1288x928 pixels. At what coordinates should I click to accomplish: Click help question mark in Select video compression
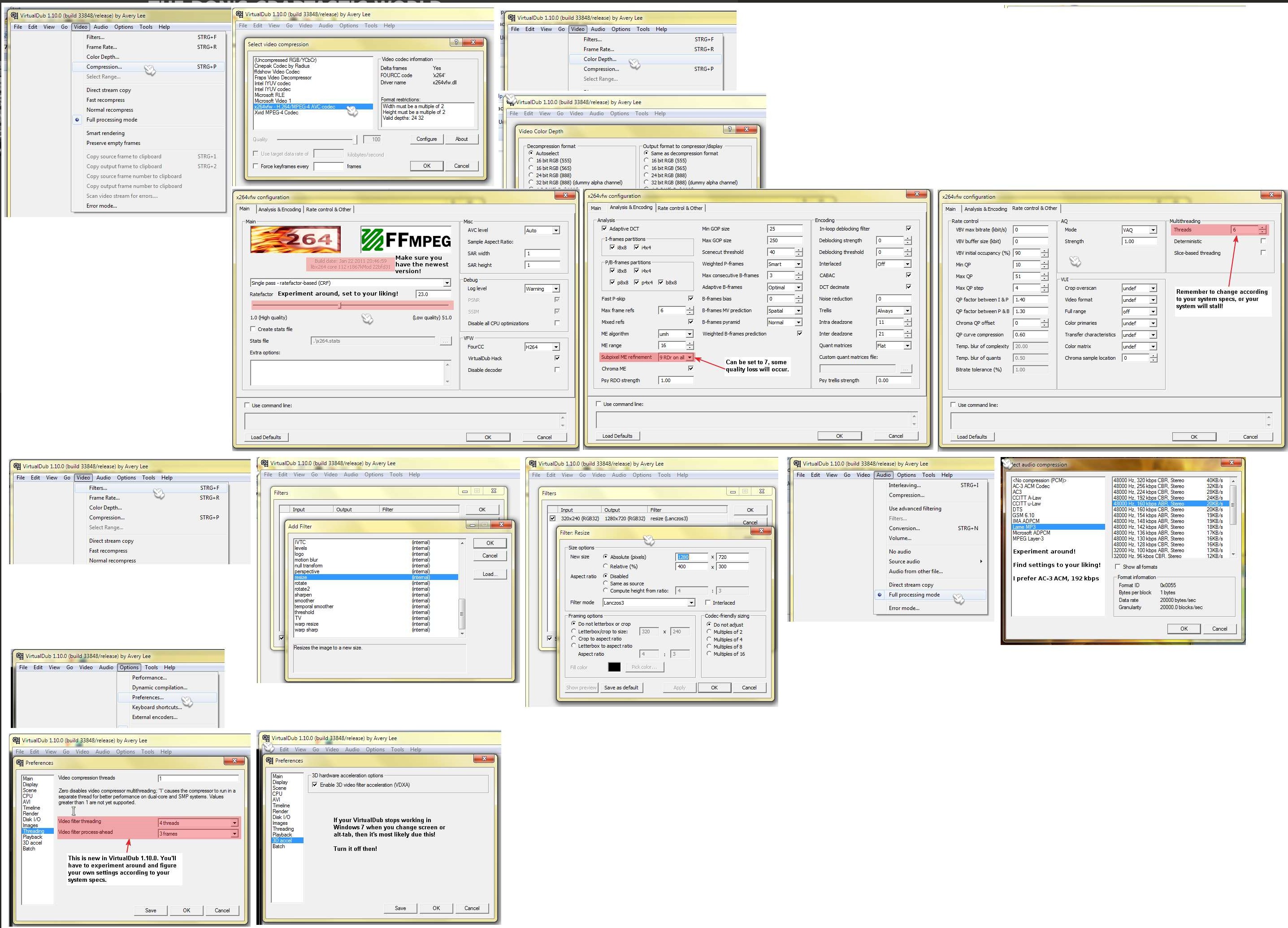pyautogui.click(x=456, y=43)
